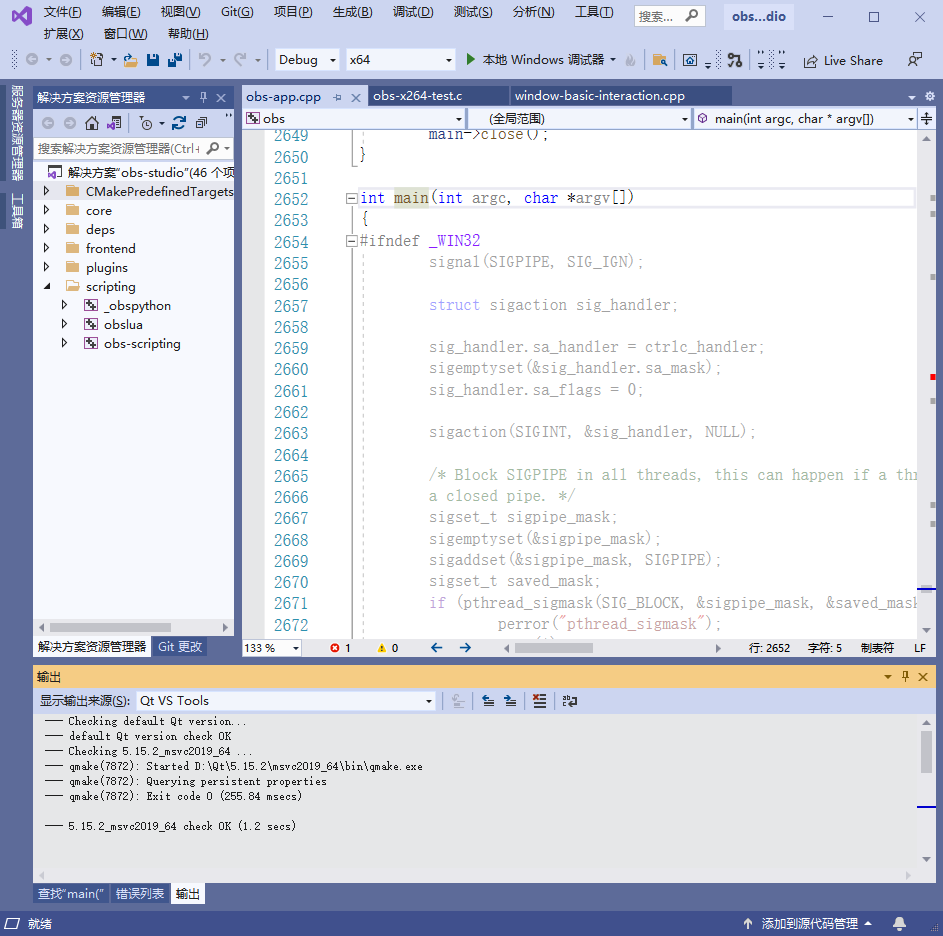Open the 帮助(H) menu
Viewport: 943px width, 936px height.
pos(188,34)
